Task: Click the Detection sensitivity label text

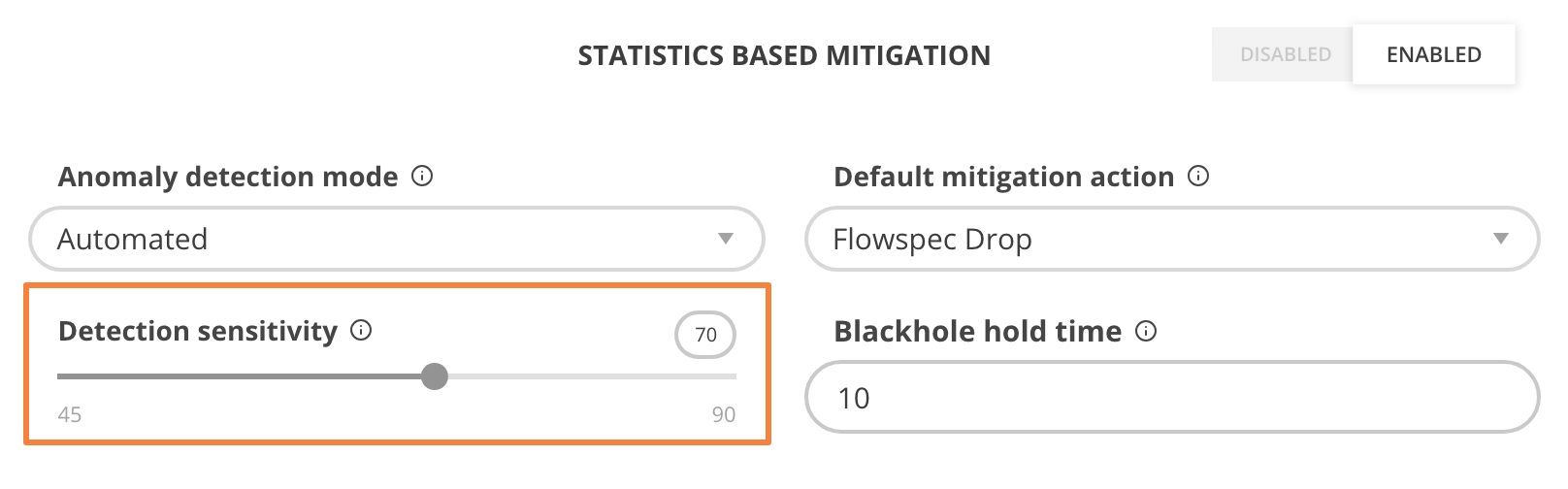Action: [x=198, y=331]
